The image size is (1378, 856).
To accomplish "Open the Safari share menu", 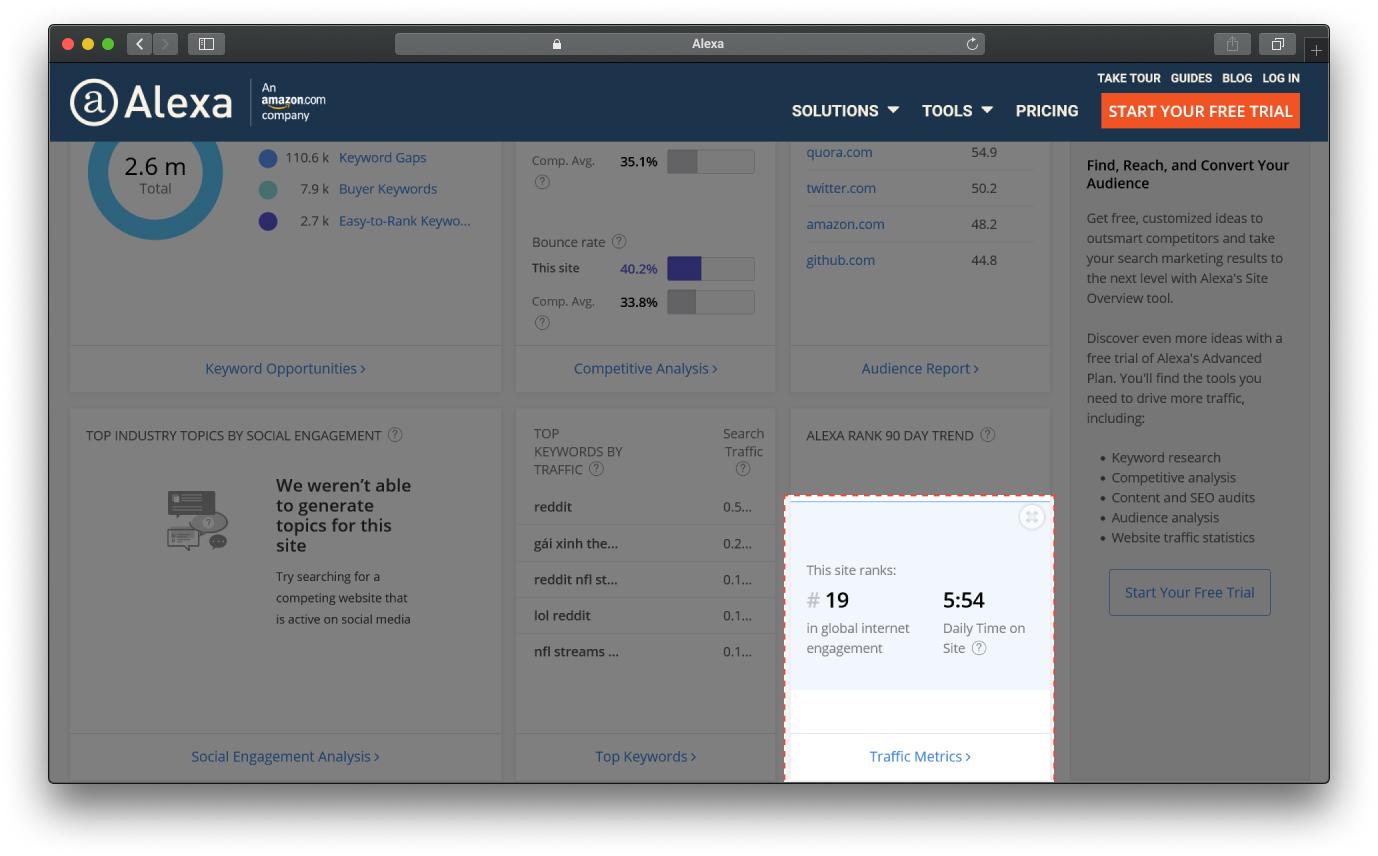I will (1232, 44).
